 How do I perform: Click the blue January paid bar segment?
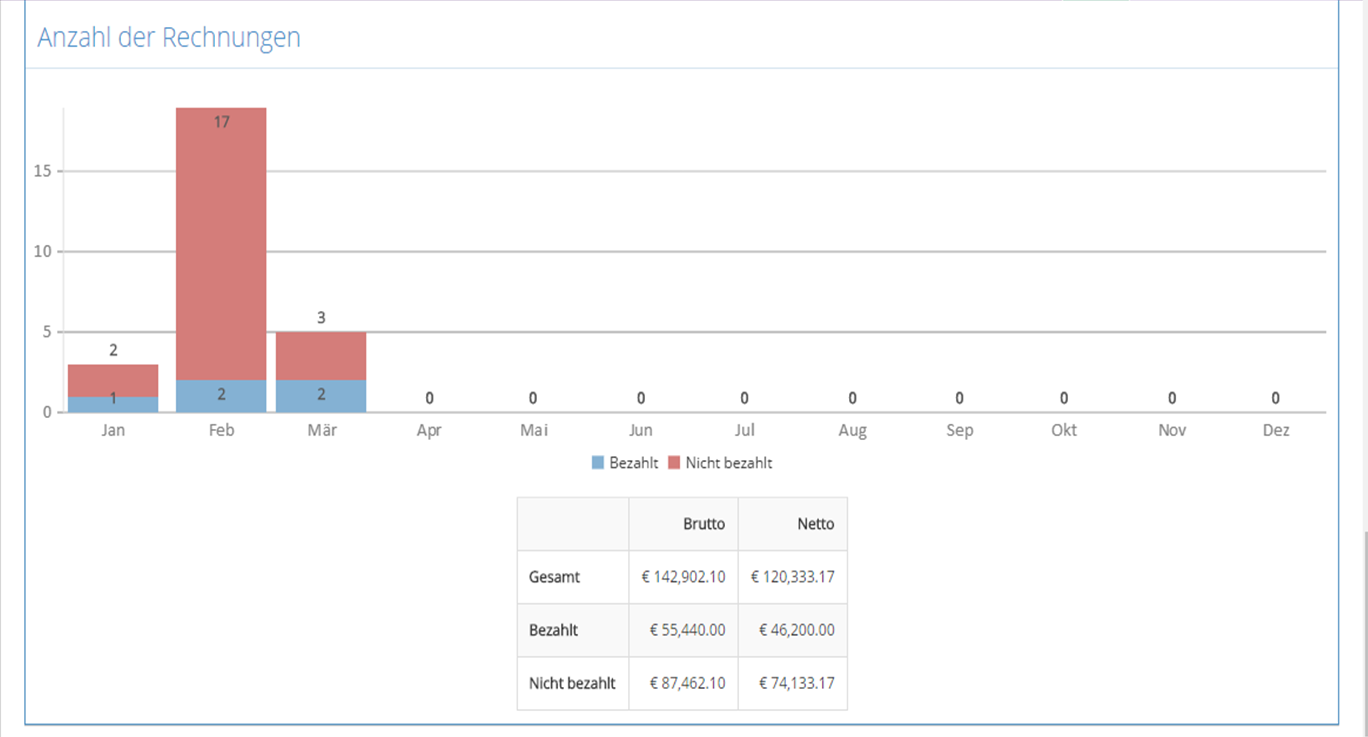(113, 404)
